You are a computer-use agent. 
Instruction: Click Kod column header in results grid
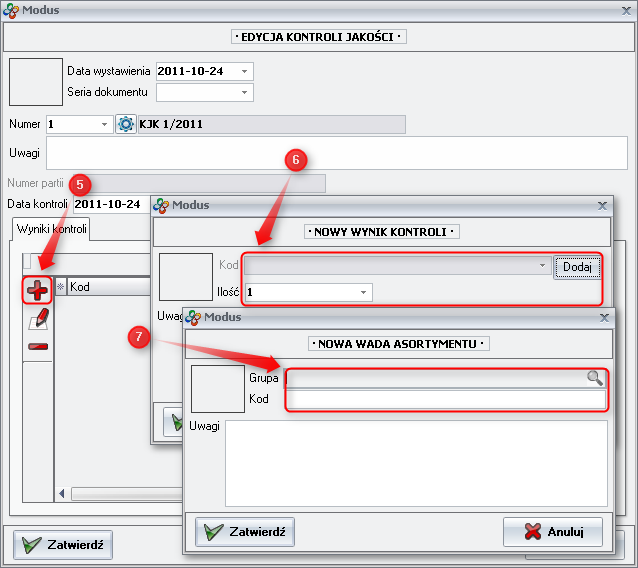tap(109, 286)
